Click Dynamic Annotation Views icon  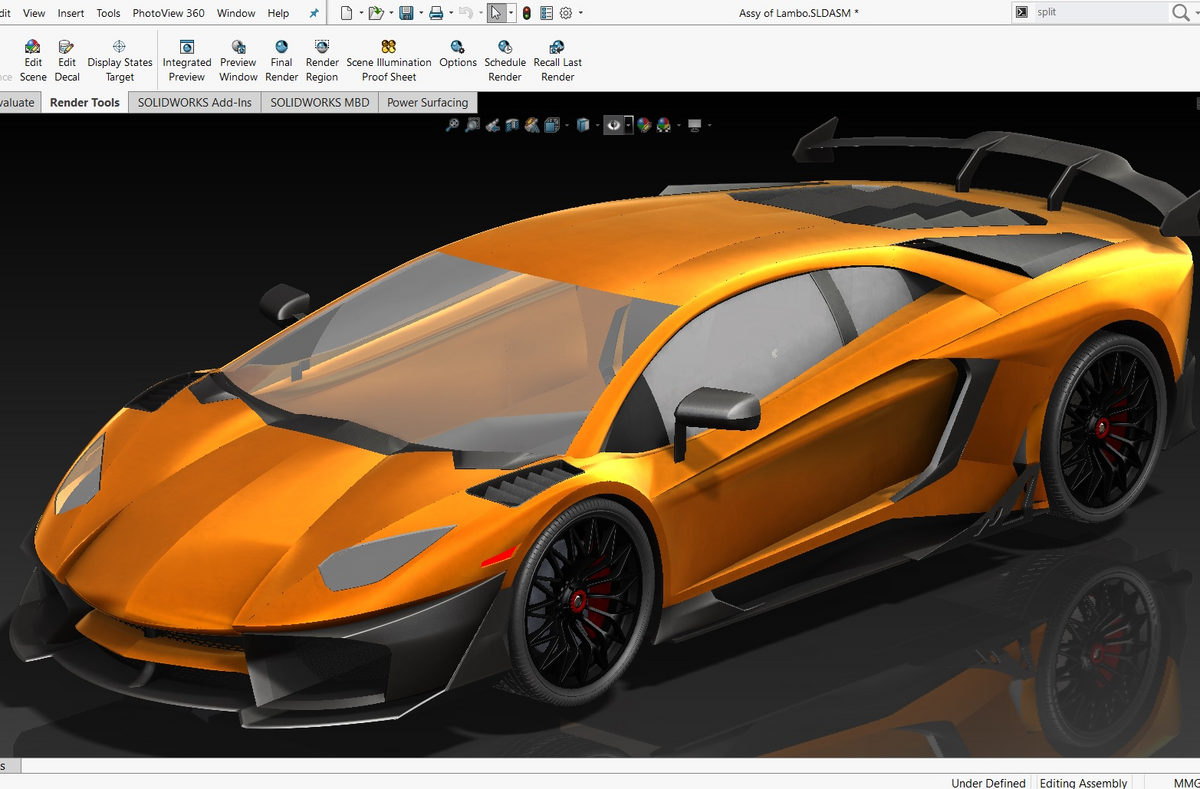tap(532, 125)
